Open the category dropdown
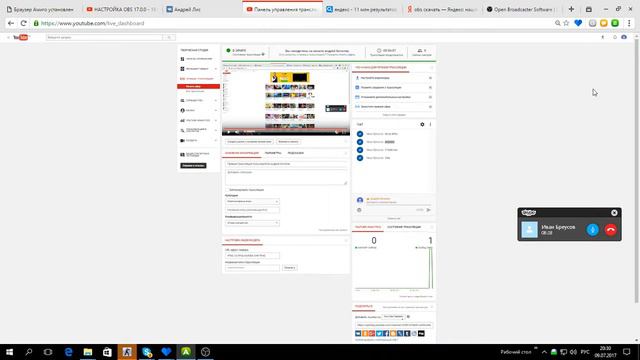Screen dimensions: 640x360 [252, 202]
